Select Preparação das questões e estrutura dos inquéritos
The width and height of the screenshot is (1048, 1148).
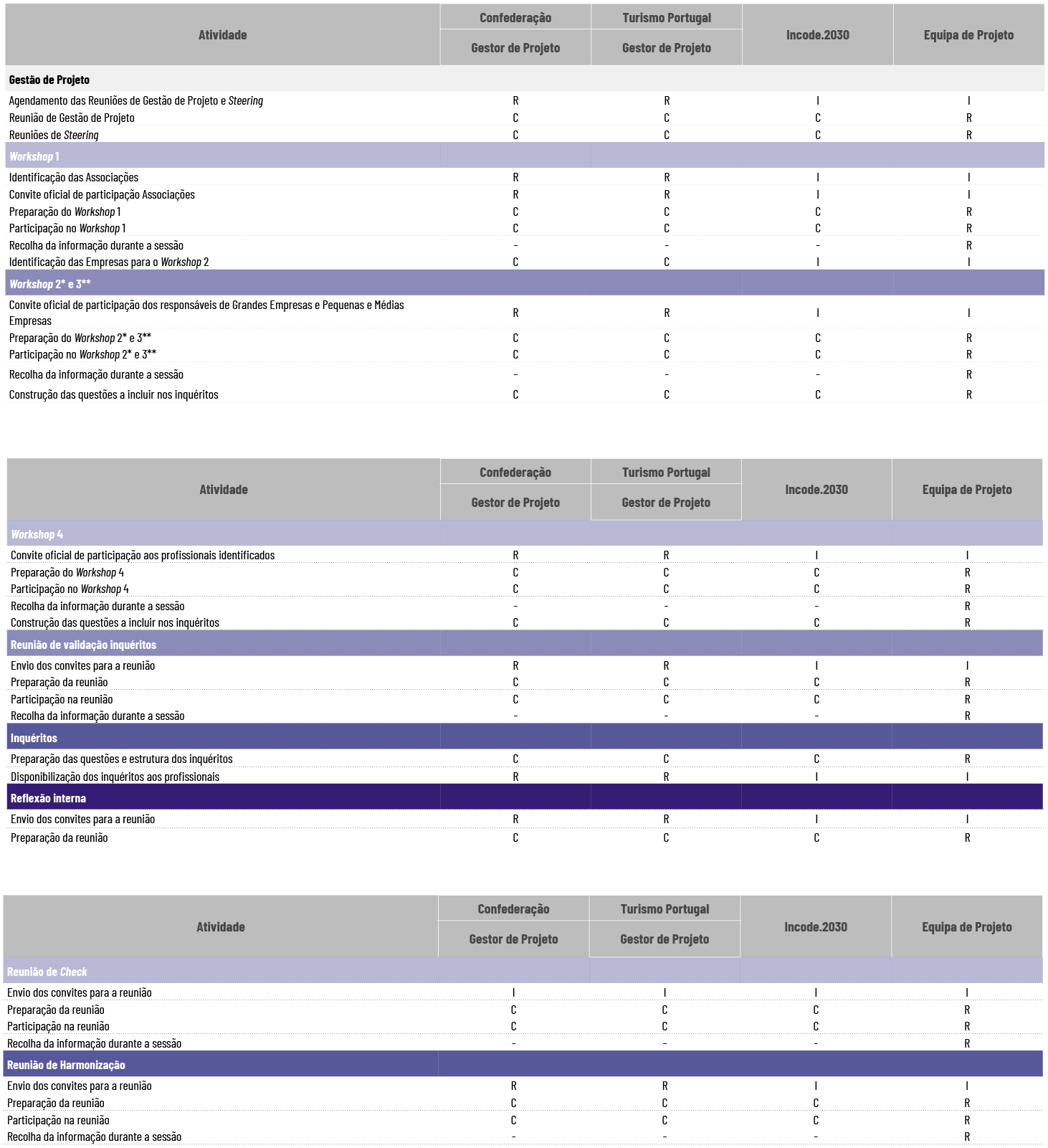pos(122,759)
